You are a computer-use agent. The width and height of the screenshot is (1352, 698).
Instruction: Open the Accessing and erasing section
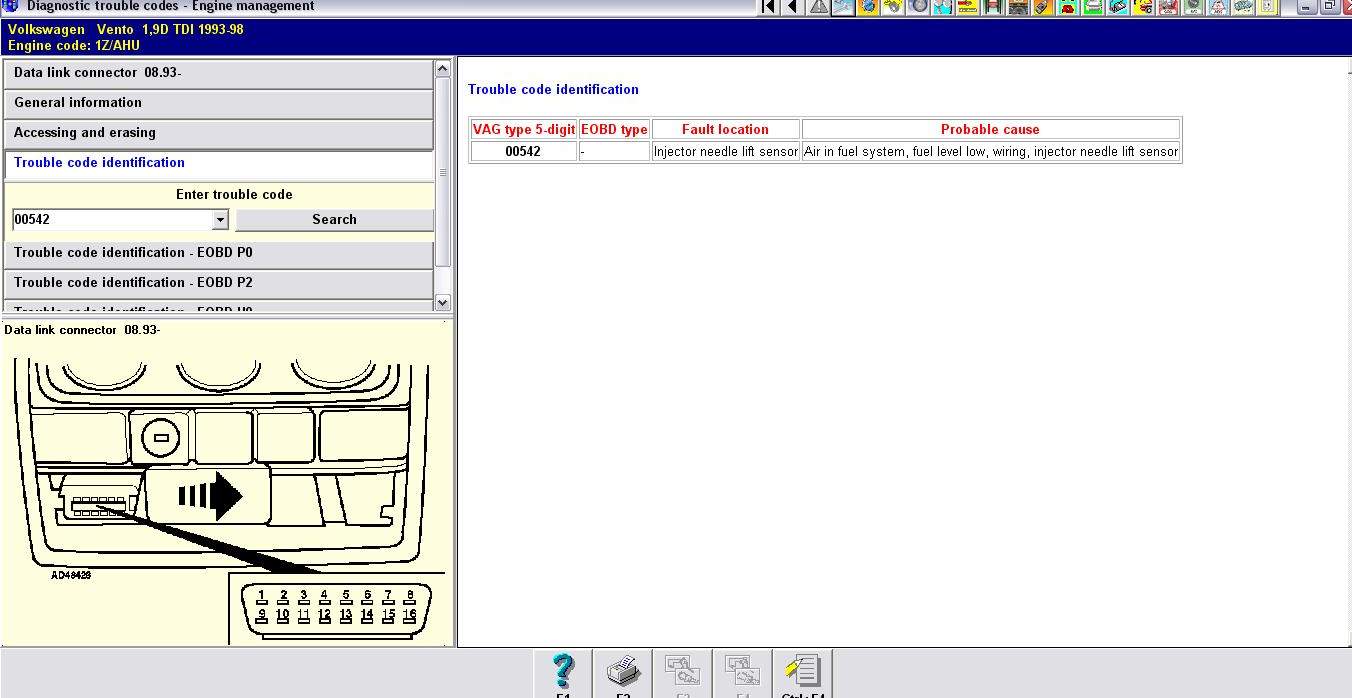[x=219, y=134]
